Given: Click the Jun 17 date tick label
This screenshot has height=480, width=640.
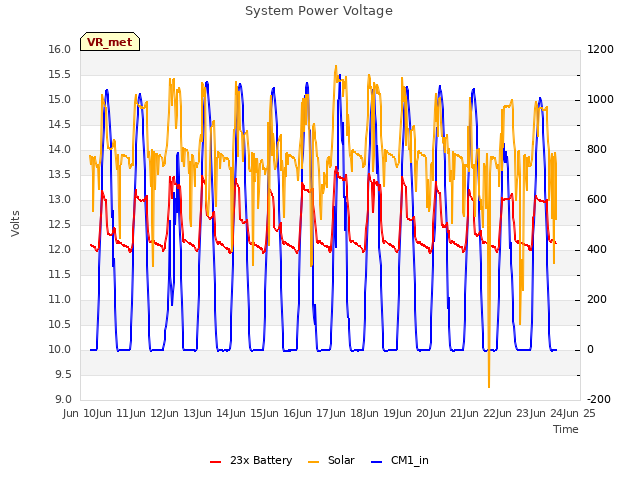Looking at the screenshot, I should 314,413.
